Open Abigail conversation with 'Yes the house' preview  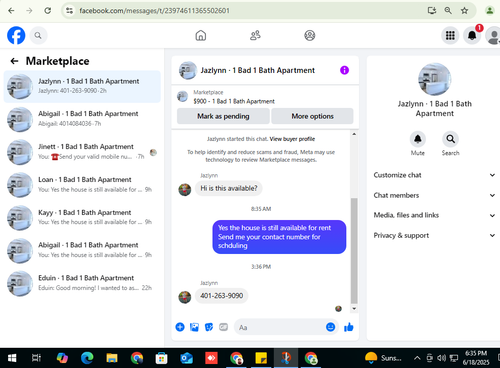click(x=82, y=250)
